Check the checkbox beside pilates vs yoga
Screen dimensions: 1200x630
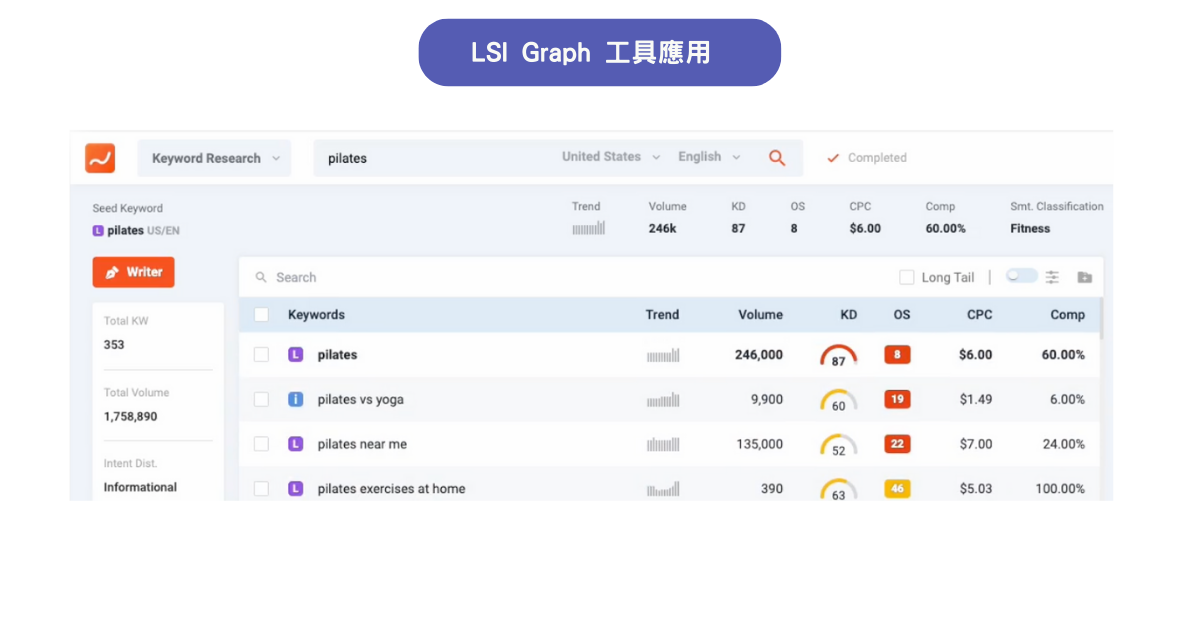pyautogui.click(x=261, y=399)
